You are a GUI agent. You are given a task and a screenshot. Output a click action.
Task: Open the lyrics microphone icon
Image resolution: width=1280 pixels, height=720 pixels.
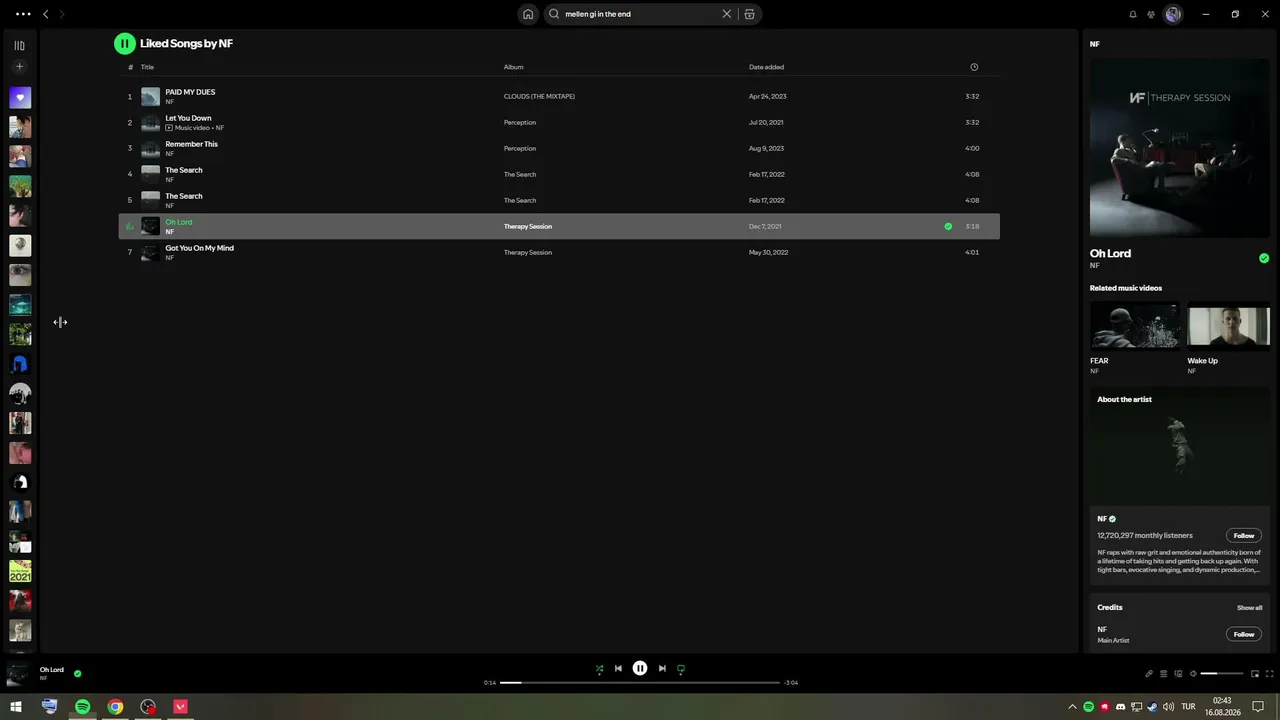(1149, 674)
